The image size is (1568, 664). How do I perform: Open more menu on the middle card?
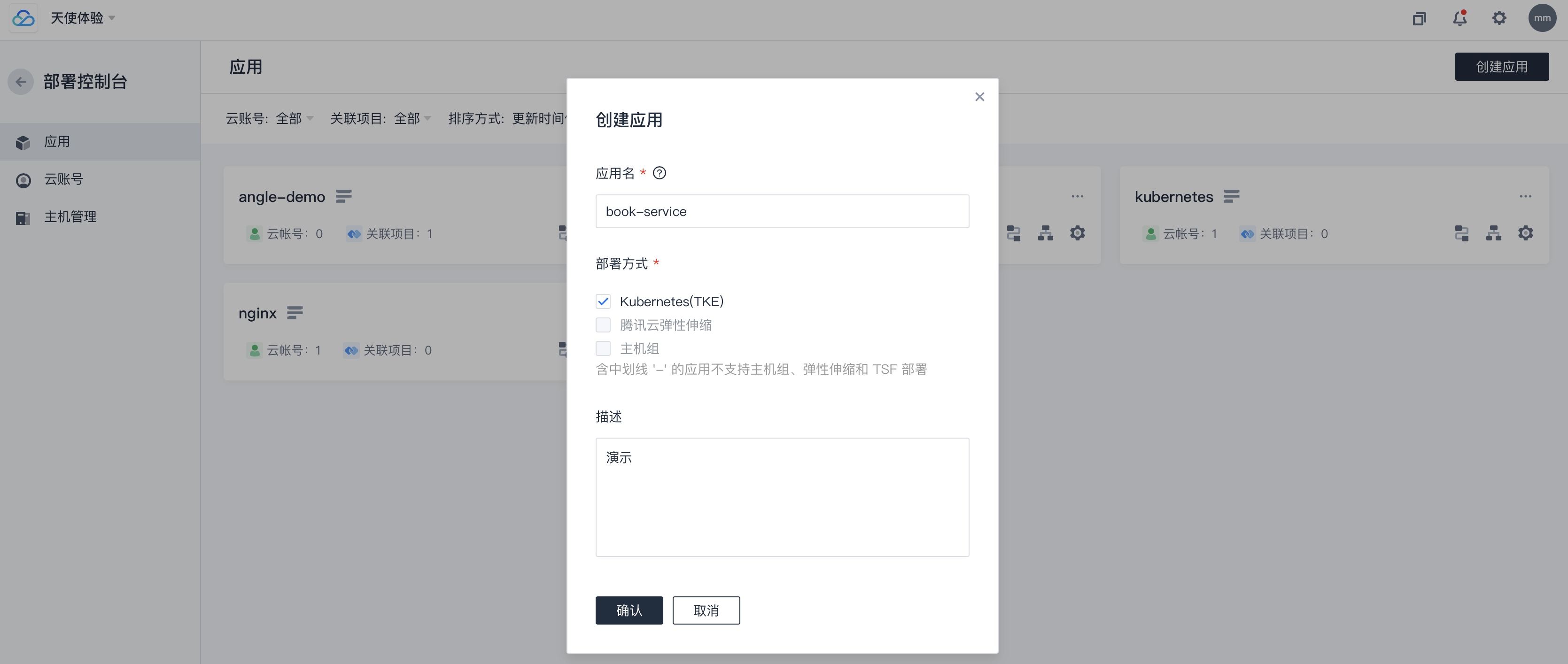tap(1078, 196)
